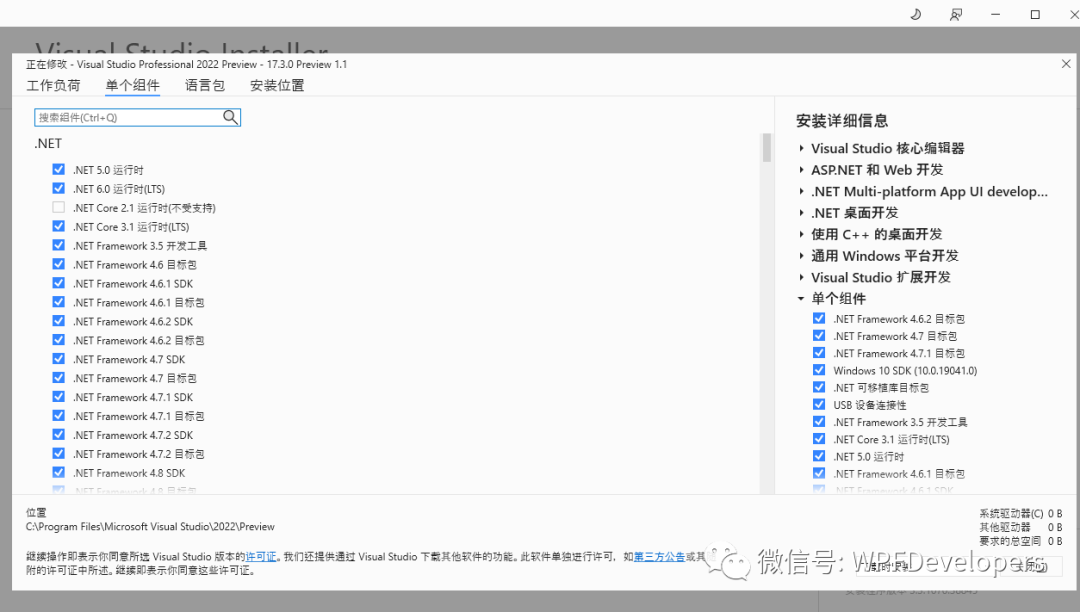
Task: Click 安装详细信息 heading
Action: pos(842,121)
